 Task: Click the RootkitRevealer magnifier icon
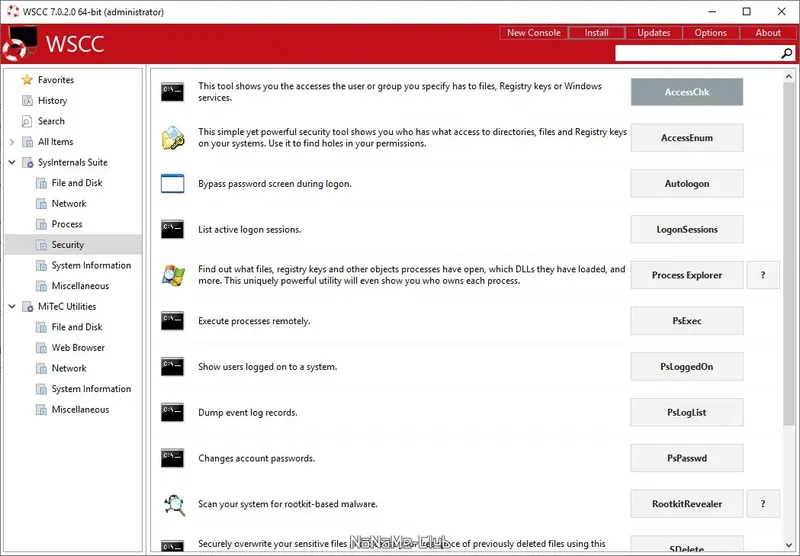(174, 504)
